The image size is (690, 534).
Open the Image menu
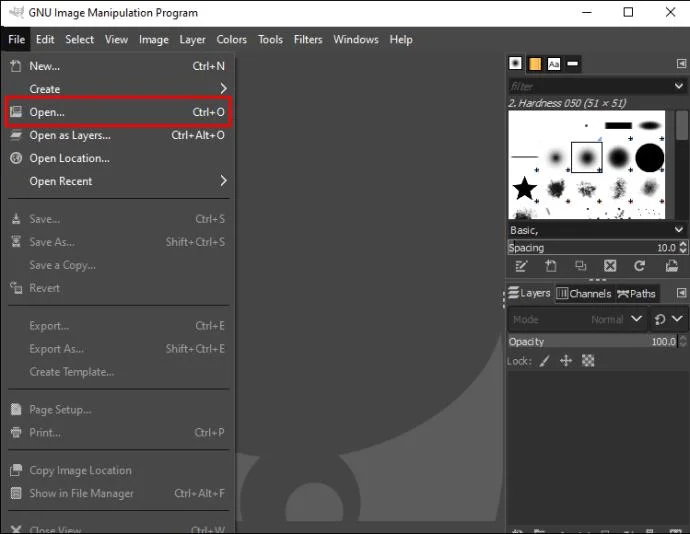154,40
